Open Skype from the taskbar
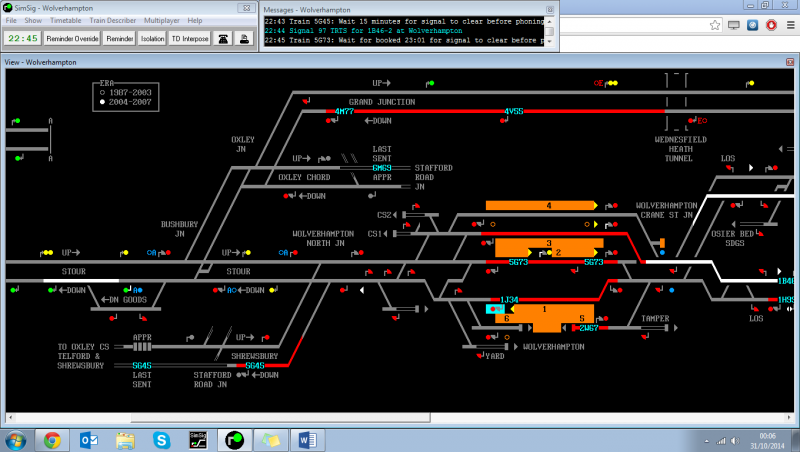 pos(161,440)
